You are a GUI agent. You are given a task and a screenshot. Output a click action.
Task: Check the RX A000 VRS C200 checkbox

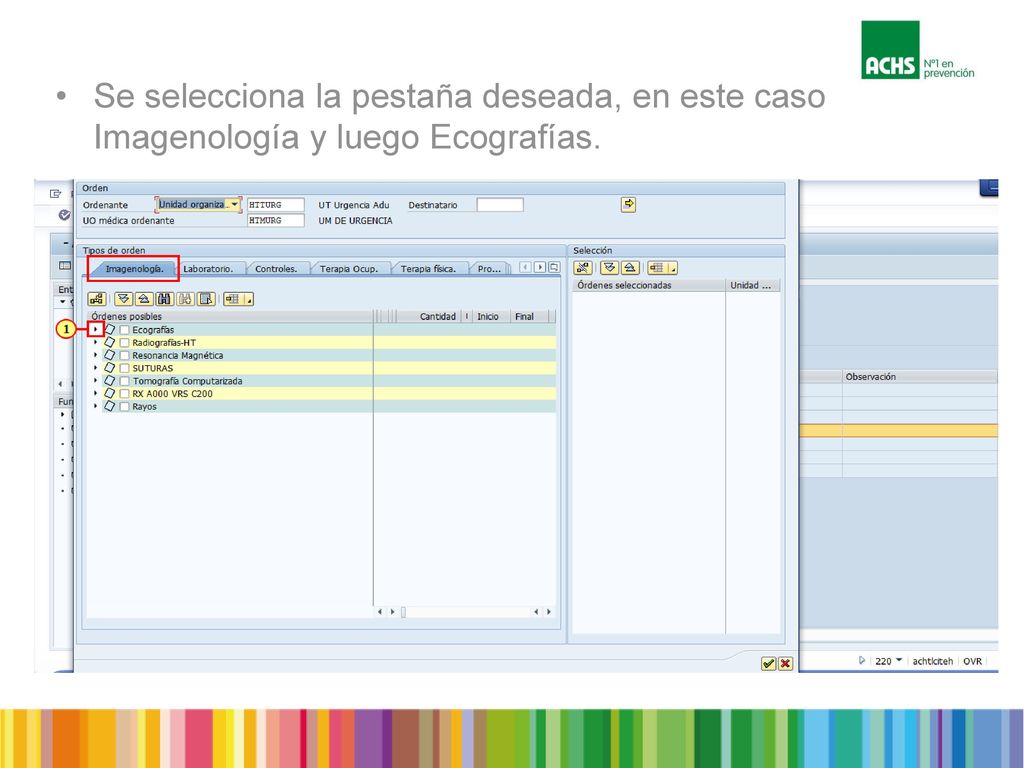[x=124, y=394]
